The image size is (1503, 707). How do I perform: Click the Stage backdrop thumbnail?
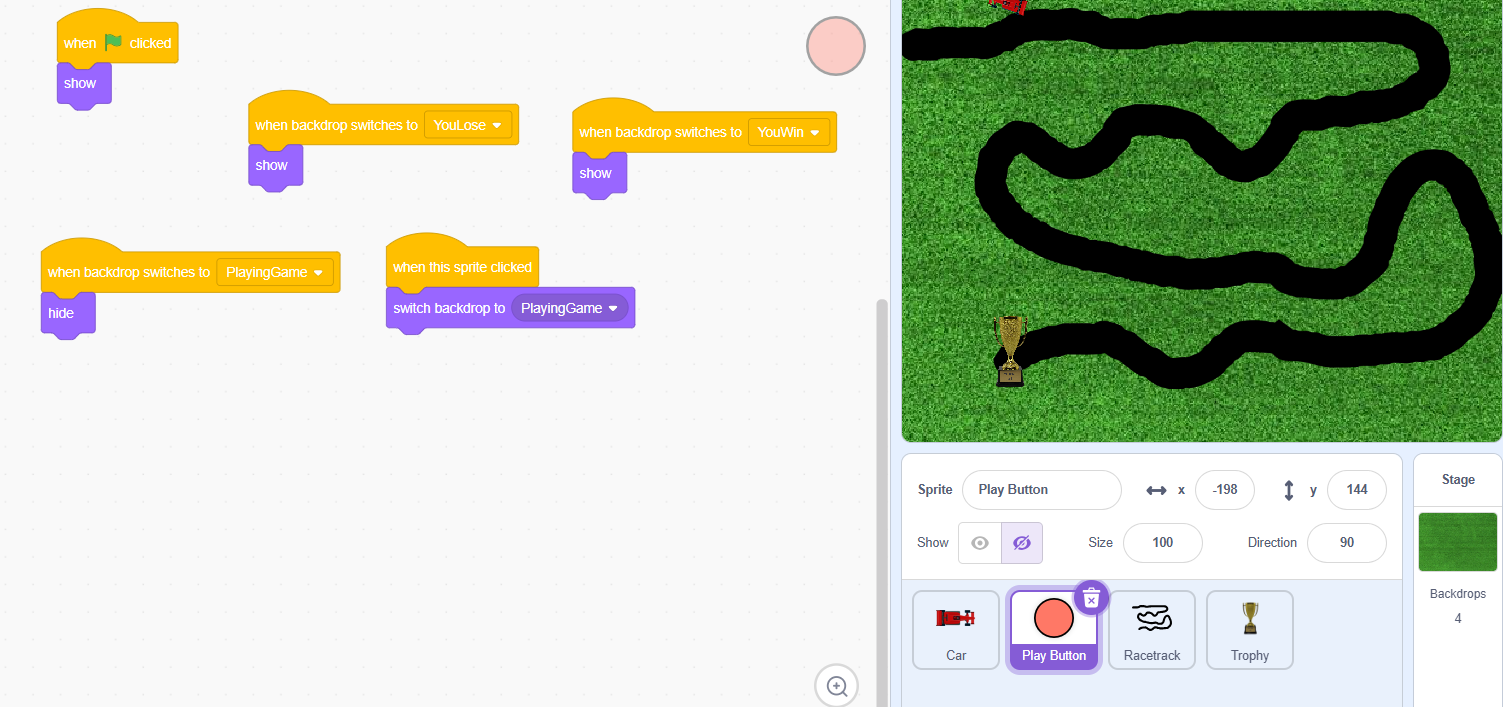(1457, 541)
